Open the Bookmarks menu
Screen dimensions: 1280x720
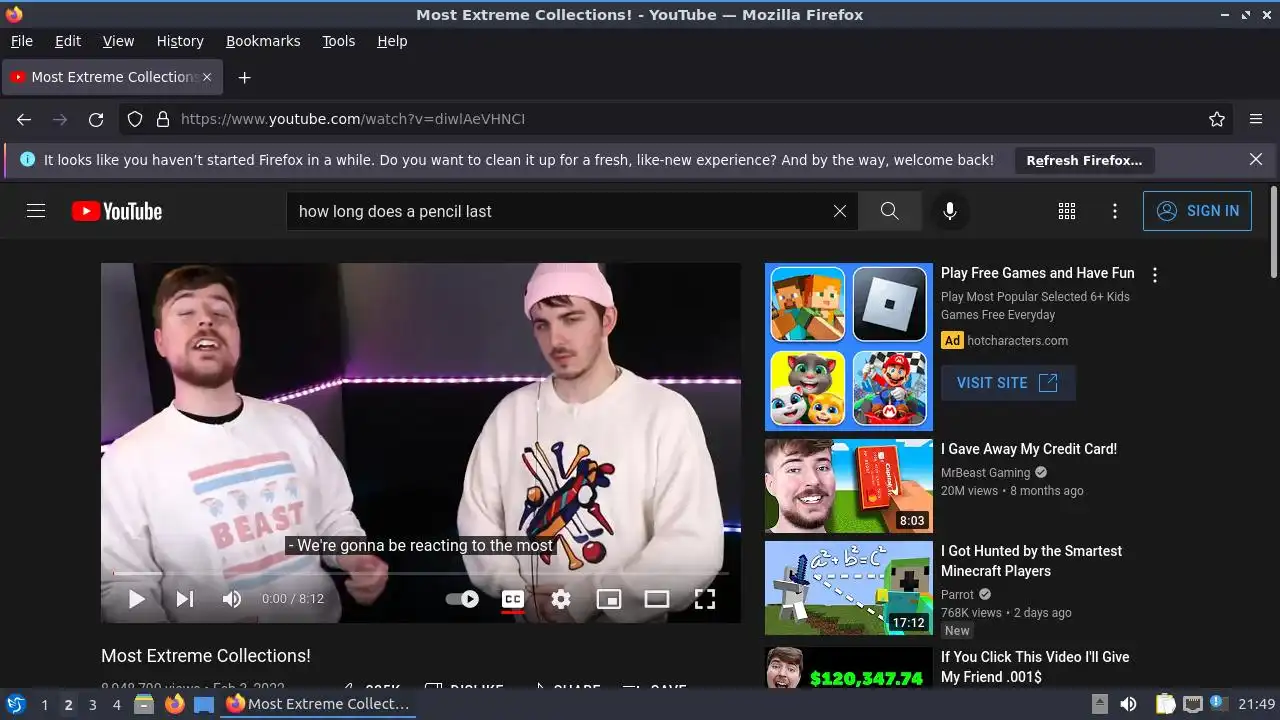click(x=263, y=41)
